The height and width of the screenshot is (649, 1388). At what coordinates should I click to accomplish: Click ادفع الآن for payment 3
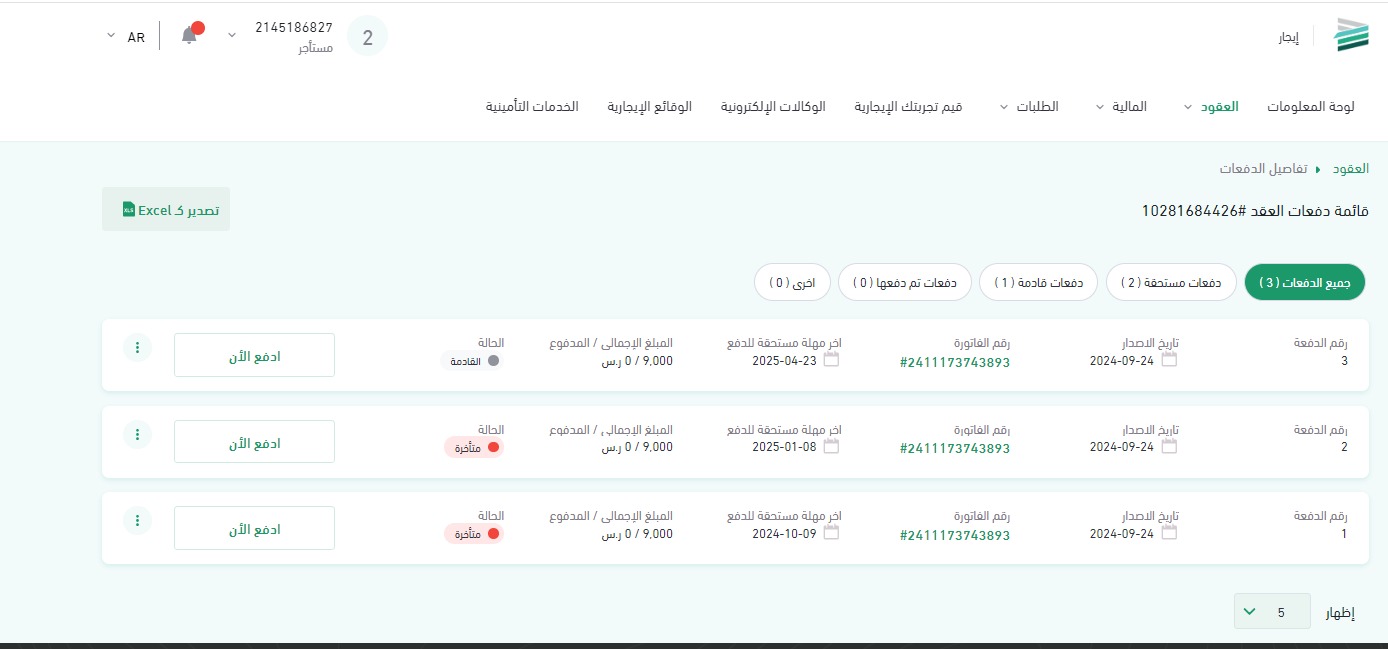click(x=254, y=355)
